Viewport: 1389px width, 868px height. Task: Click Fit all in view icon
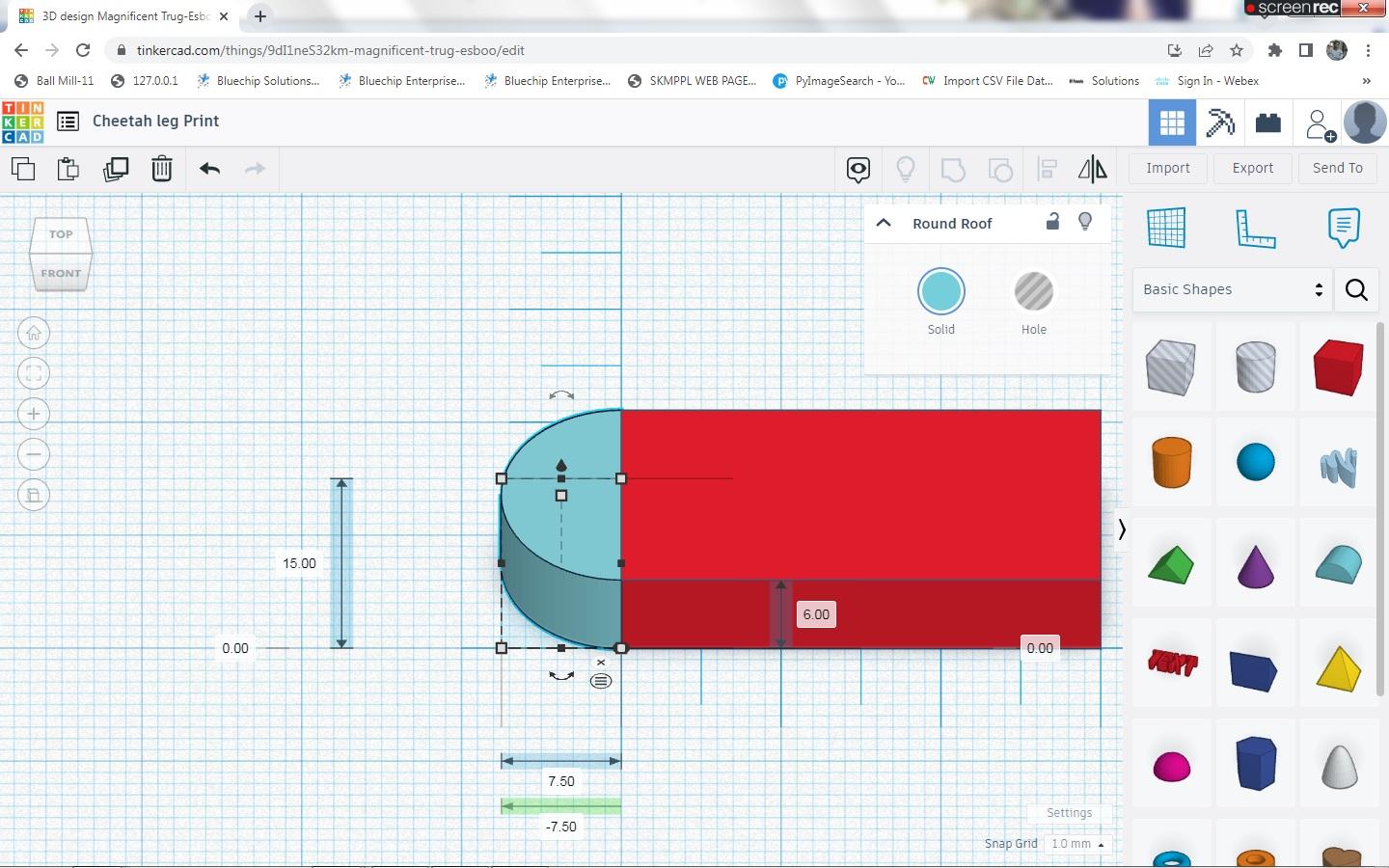point(34,374)
